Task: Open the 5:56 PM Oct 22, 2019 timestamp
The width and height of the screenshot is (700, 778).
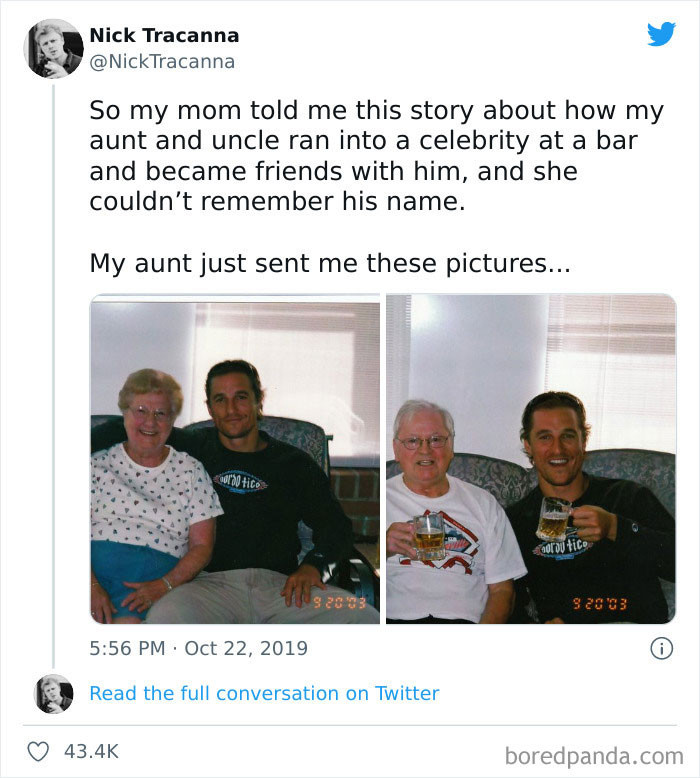Action: tap(198, 648)
